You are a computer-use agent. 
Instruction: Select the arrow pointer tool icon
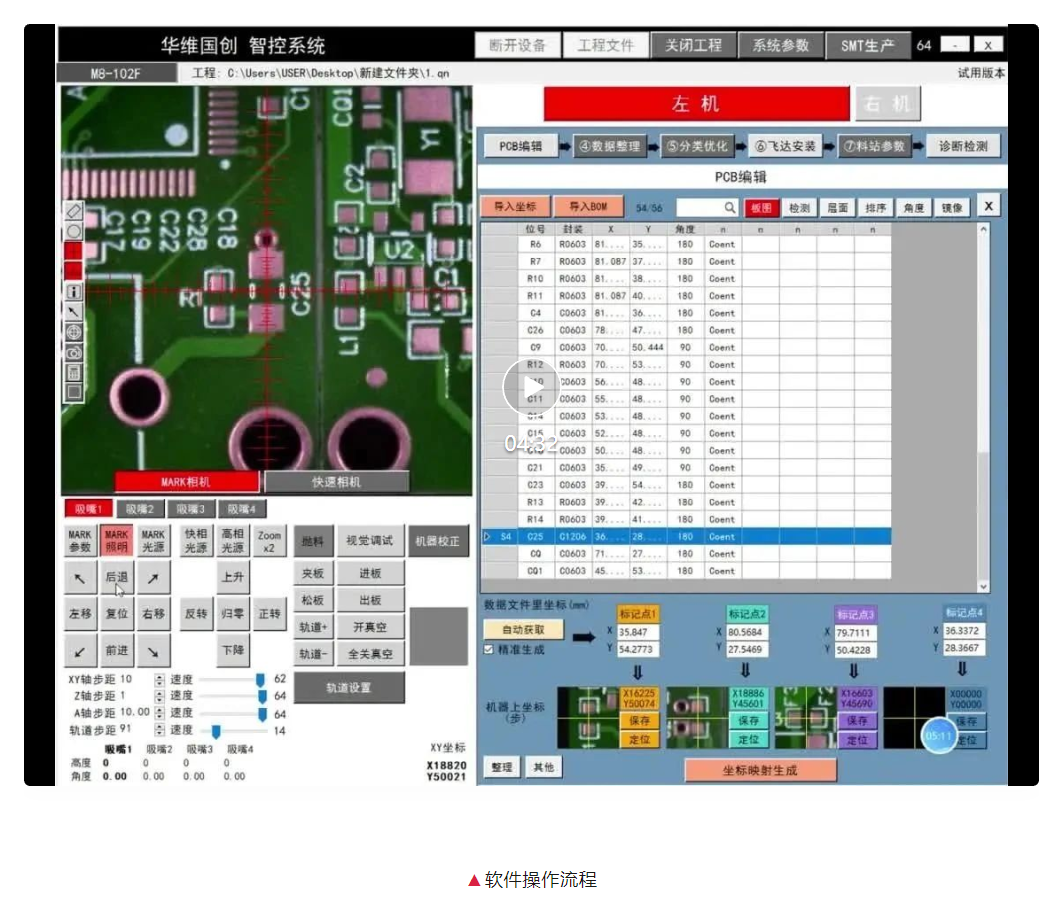click(73, 312)
